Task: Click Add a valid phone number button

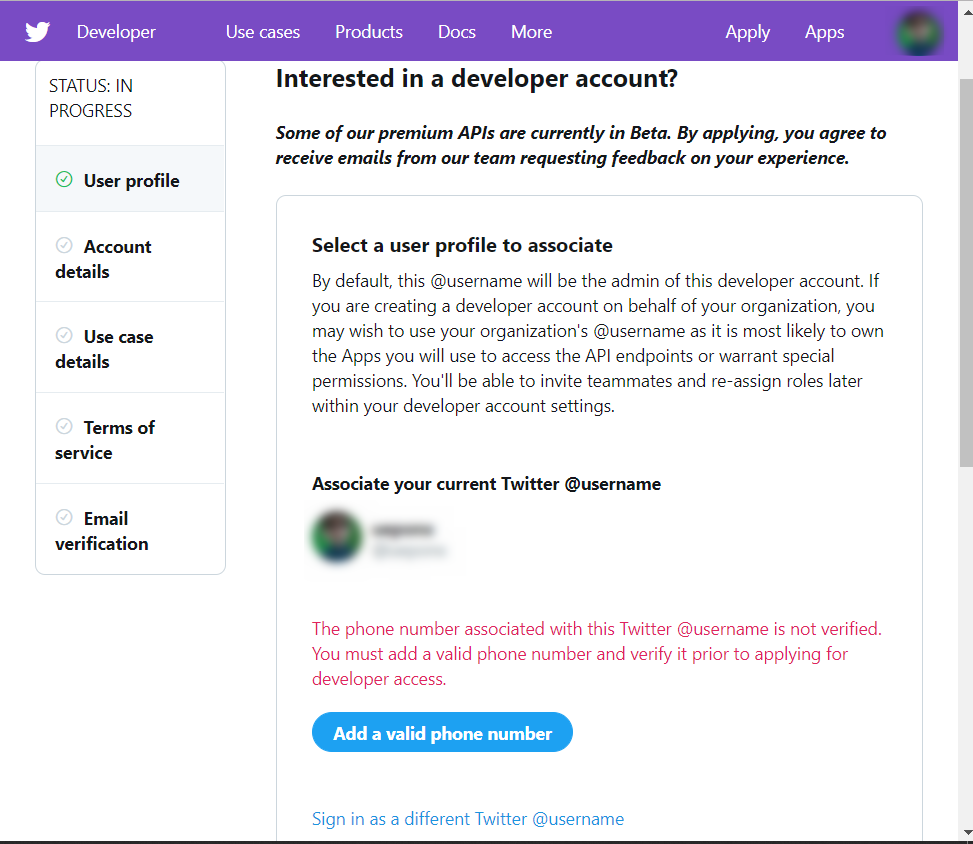Action: click(442, 733)
